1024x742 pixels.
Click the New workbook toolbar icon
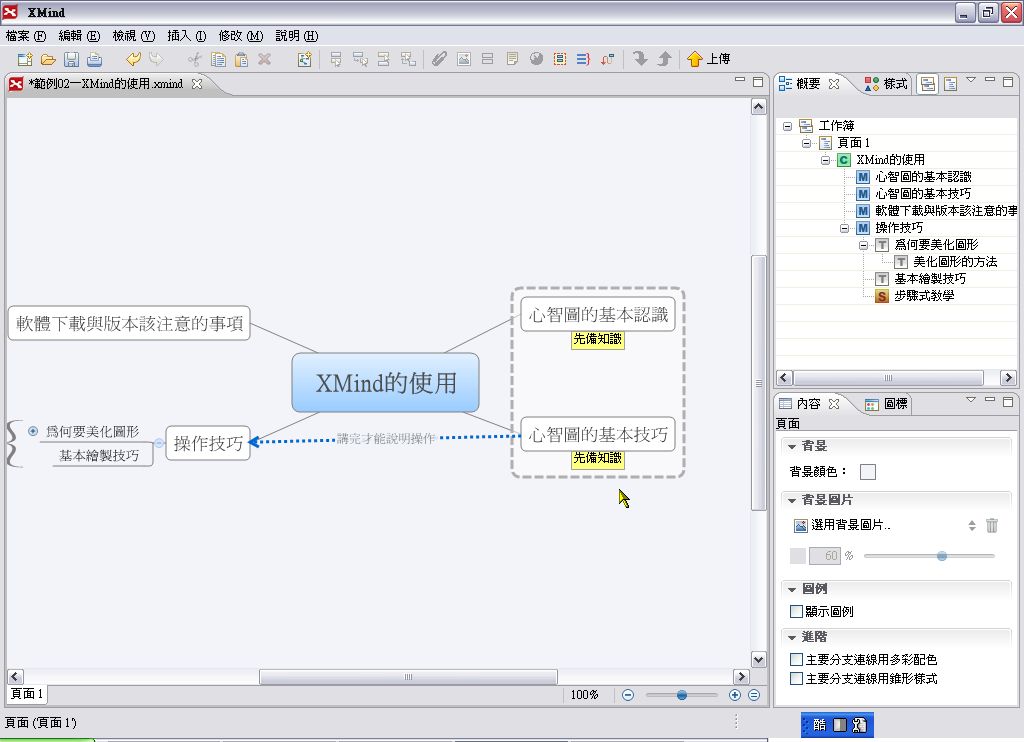coord(25,59)
